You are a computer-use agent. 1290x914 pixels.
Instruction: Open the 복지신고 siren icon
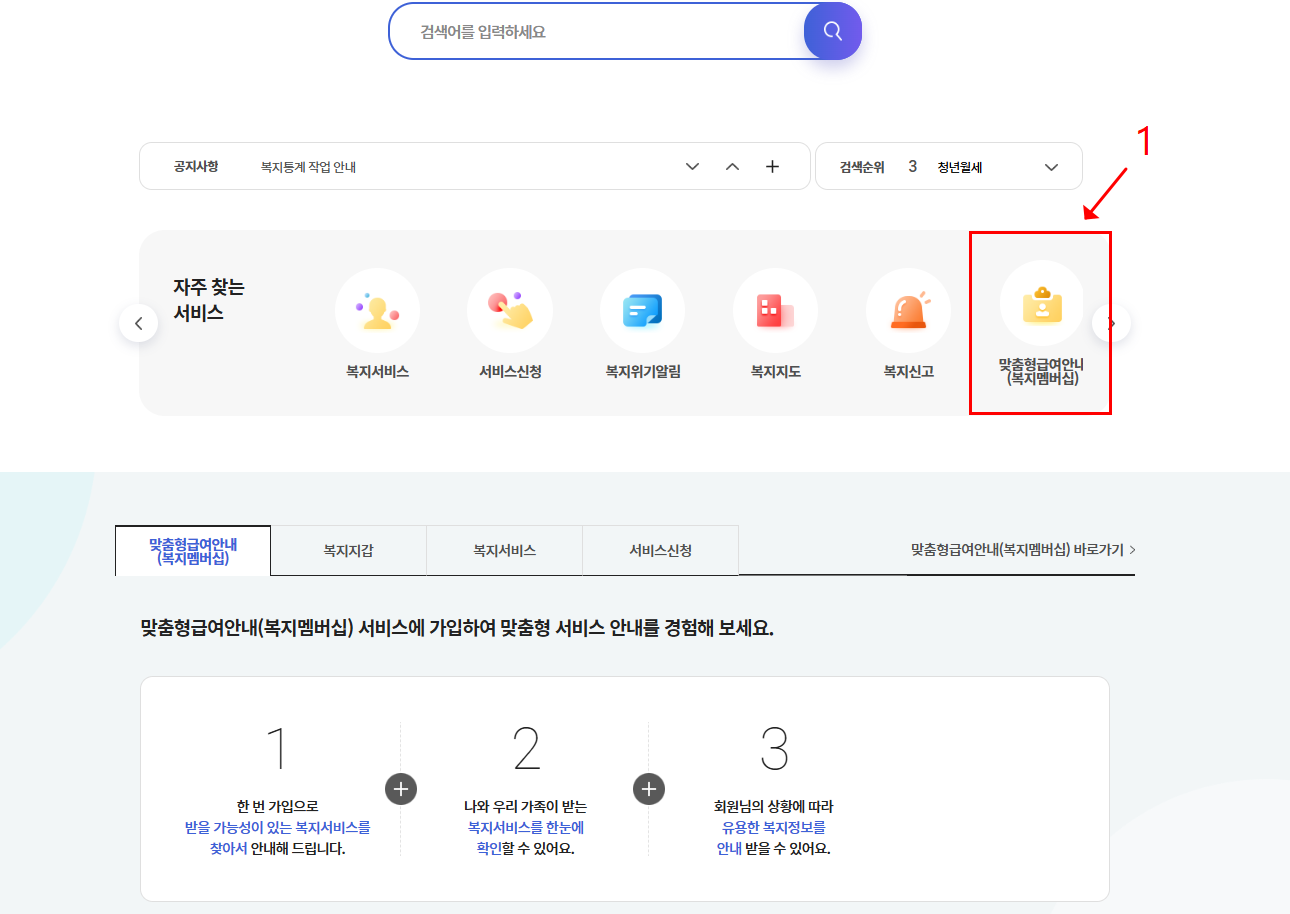point(909,325)
